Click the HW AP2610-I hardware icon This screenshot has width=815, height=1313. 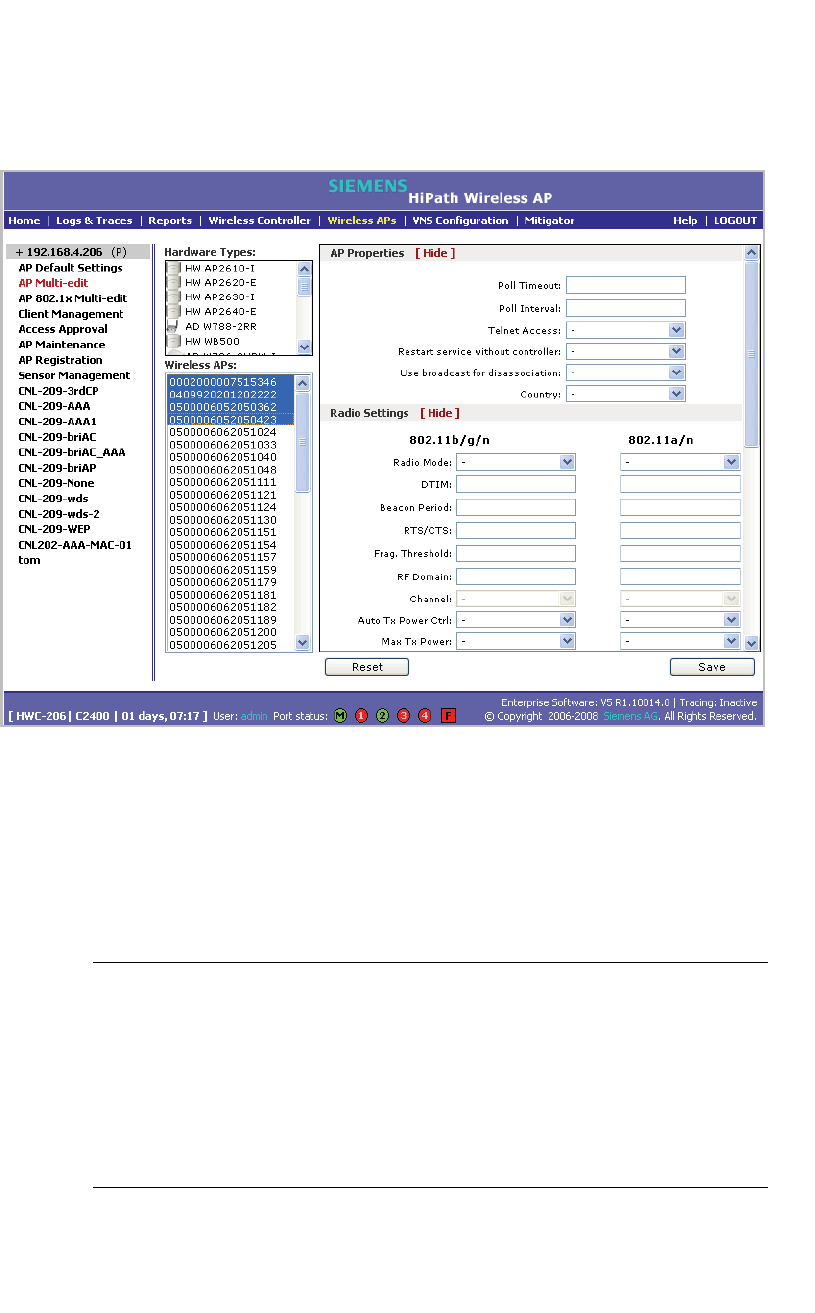pyautogui.click(x=174, y=268)
